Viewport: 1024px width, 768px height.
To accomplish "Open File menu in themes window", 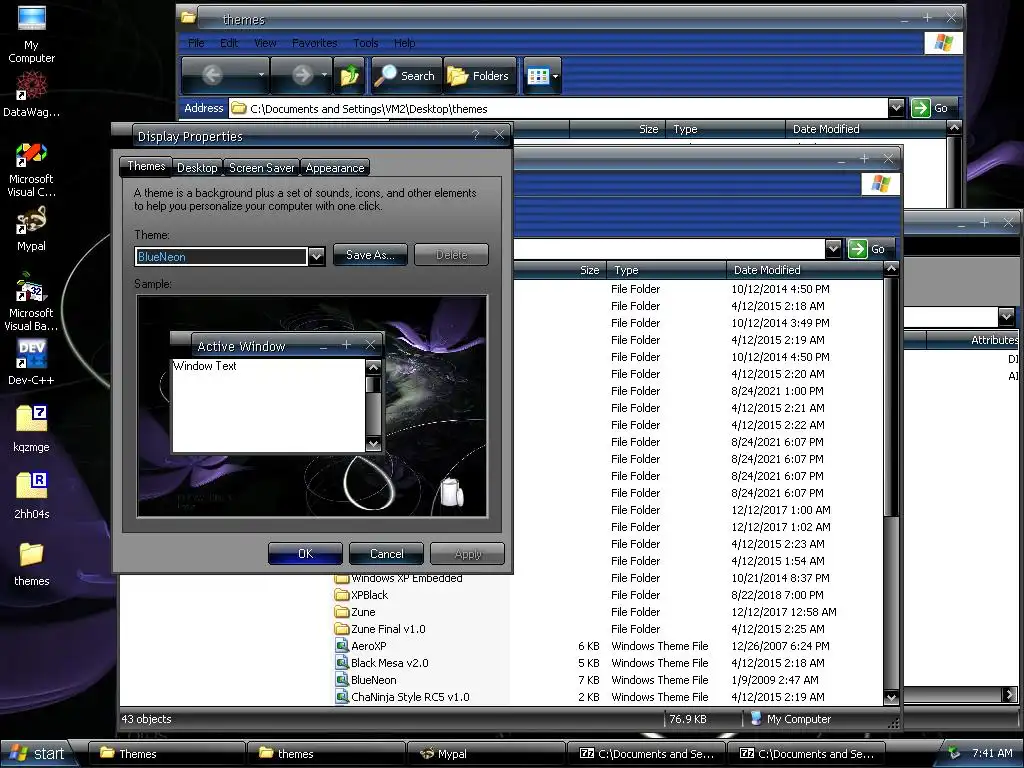I will click(x=196, y=43).
